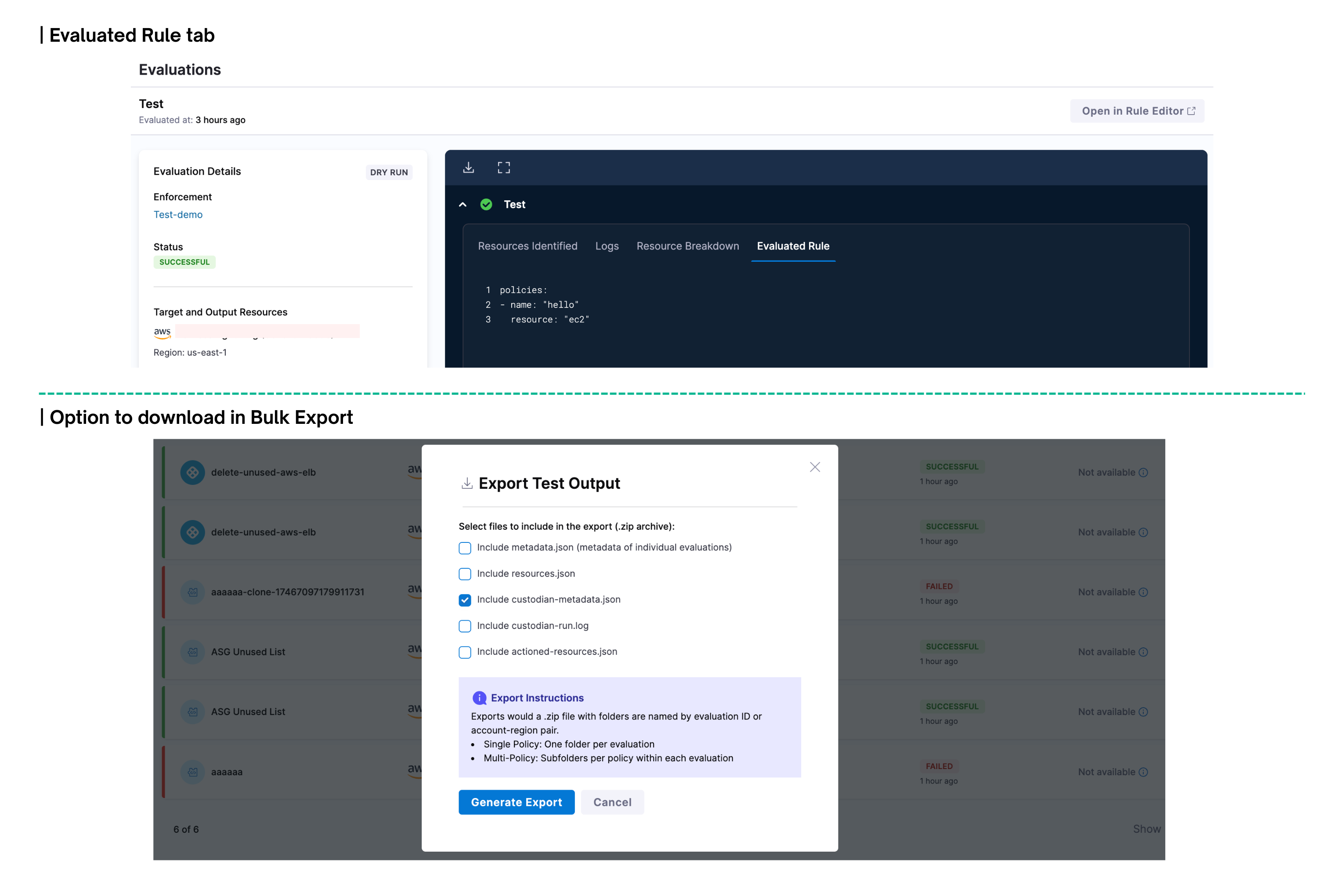This screenshot has width=1344, height=896.
Task: Click the AWS logo under Target Resources
Action: [162, 332]
